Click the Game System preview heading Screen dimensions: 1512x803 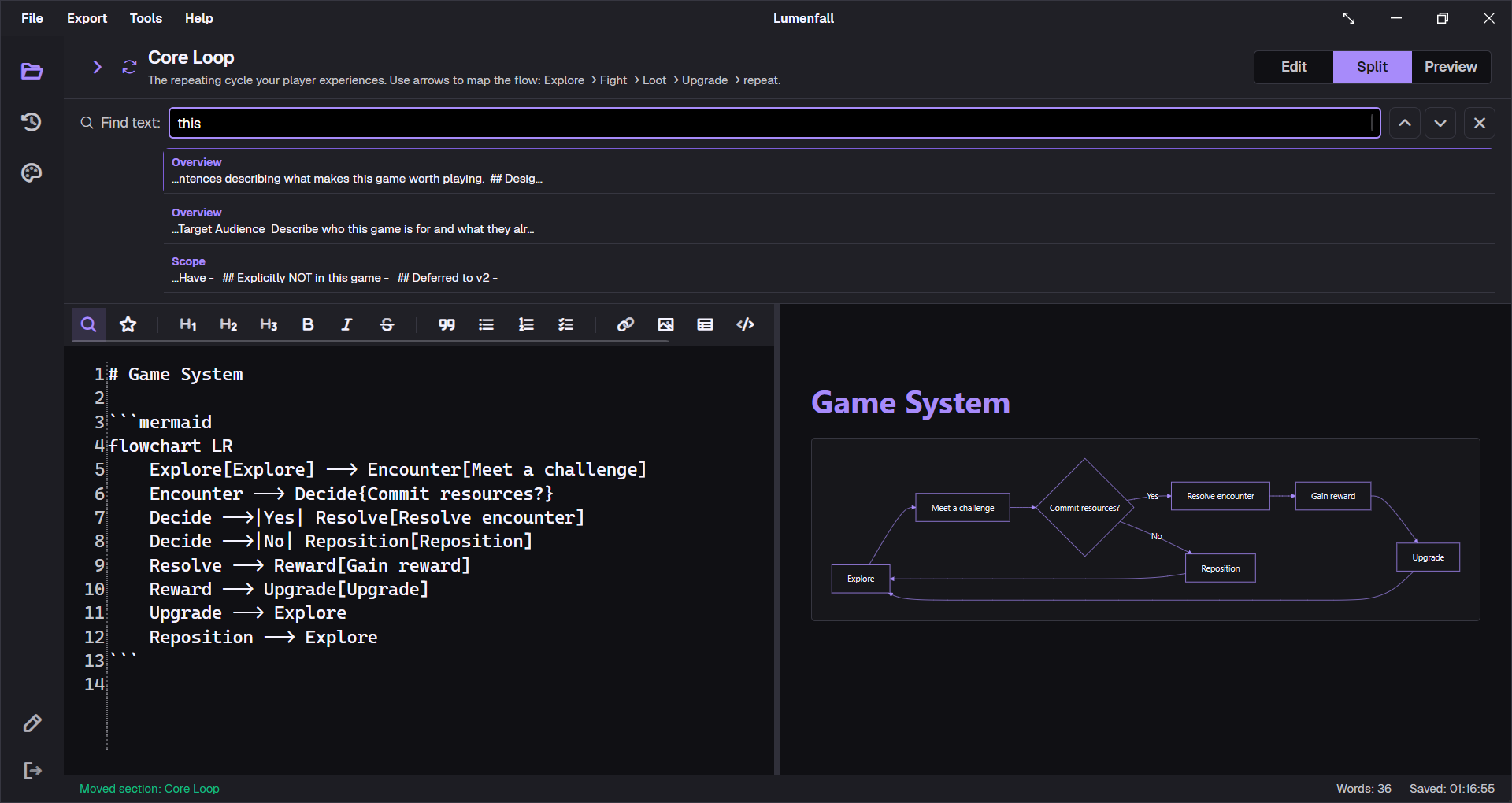pos(910,402)
